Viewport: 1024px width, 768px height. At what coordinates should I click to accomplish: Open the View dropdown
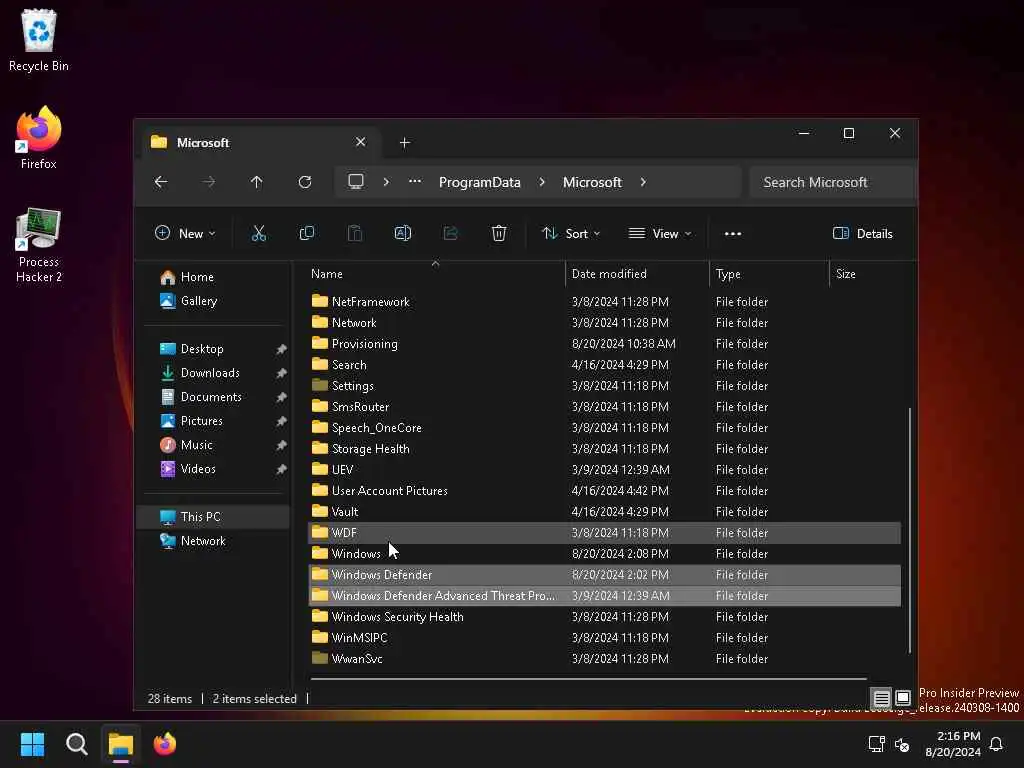[660, 233]
